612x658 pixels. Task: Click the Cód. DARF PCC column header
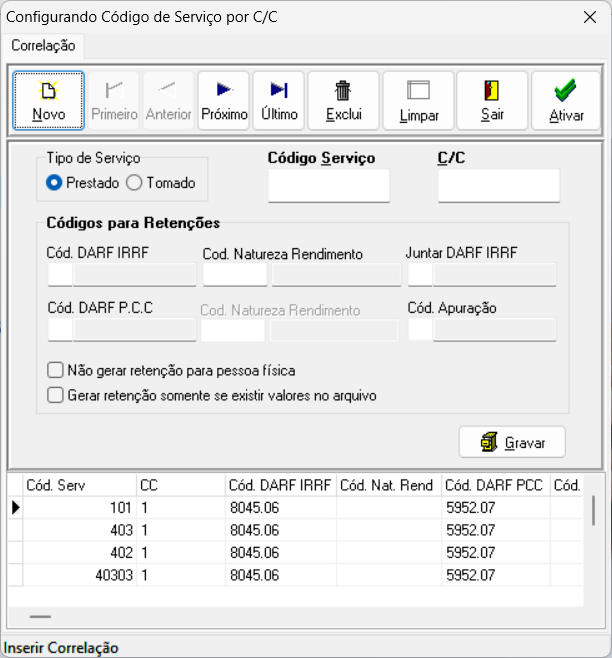pos(496,485)
